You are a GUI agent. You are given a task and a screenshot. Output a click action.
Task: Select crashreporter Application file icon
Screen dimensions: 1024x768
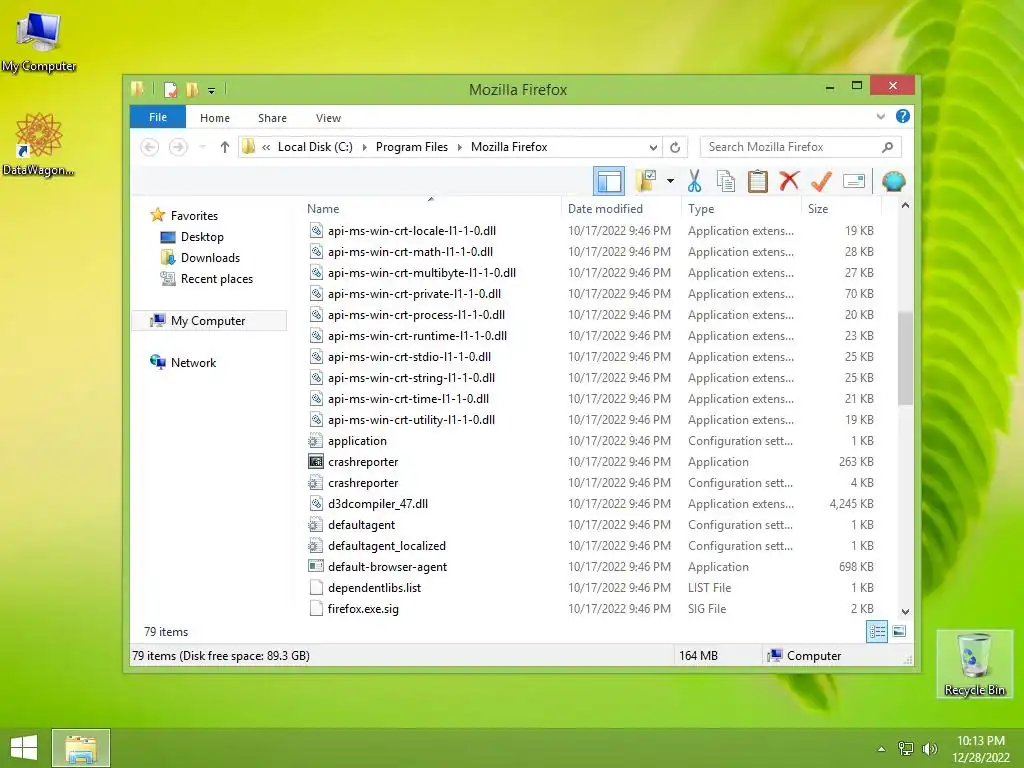tap(316, 462)
